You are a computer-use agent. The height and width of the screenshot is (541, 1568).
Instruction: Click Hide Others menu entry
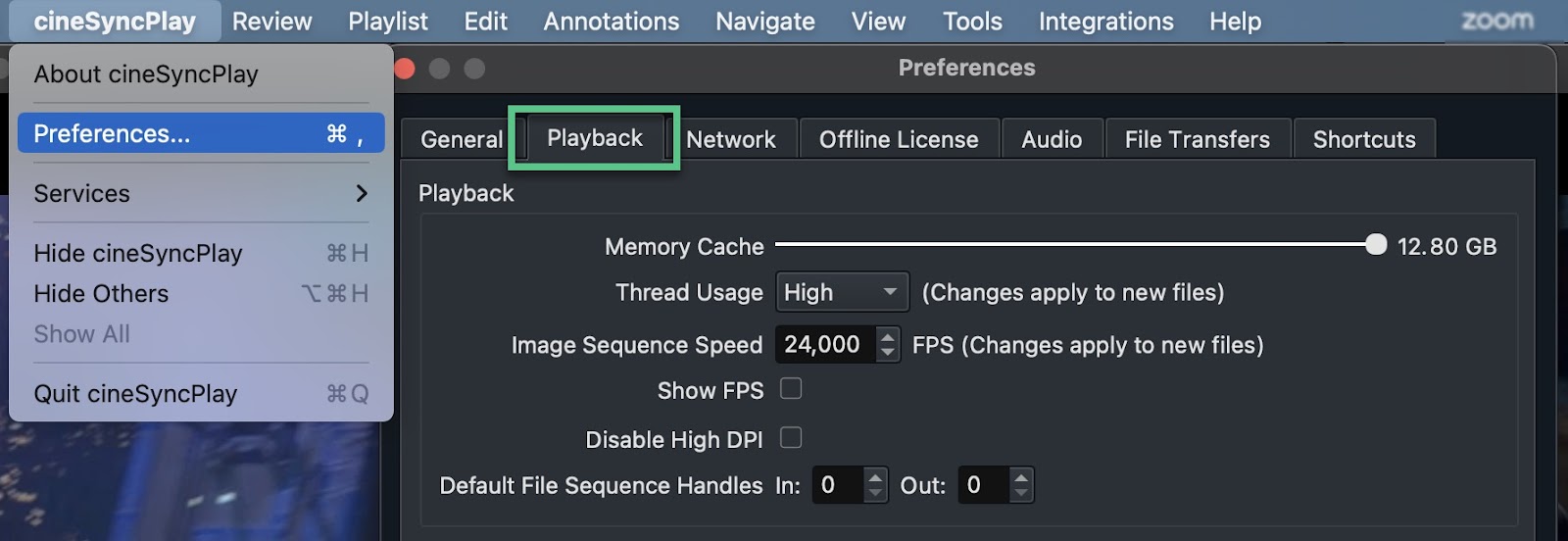pos(101,293)
